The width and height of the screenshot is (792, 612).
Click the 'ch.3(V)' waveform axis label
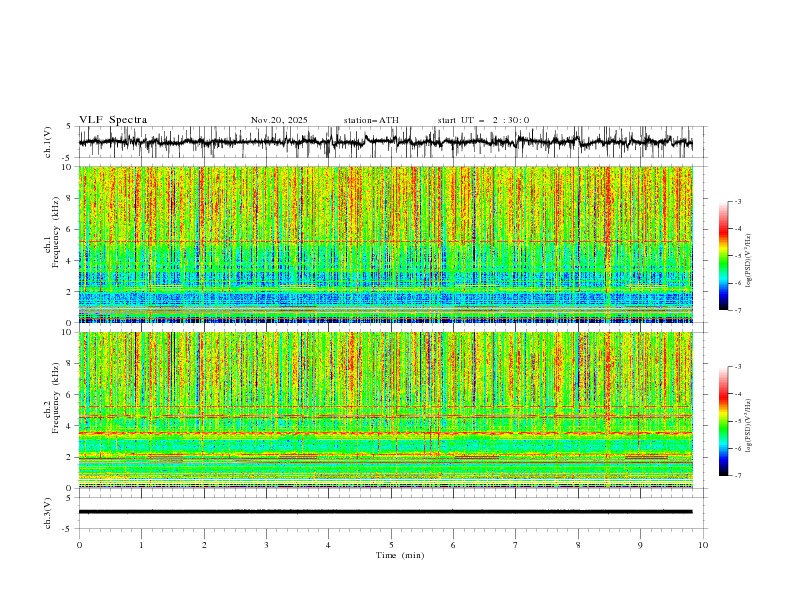click(48, 513)
